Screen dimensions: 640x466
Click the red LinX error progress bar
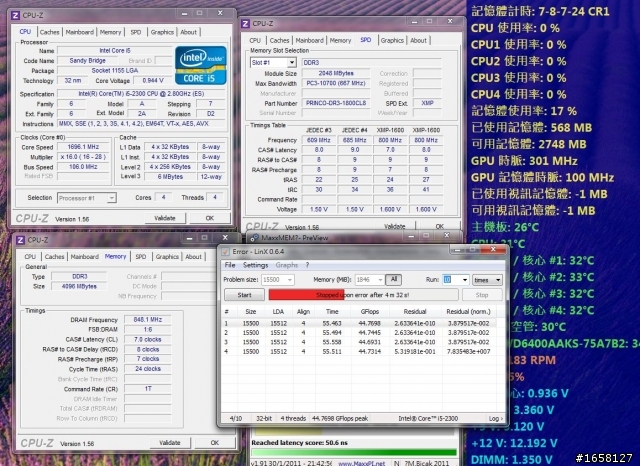coord(363,295)
